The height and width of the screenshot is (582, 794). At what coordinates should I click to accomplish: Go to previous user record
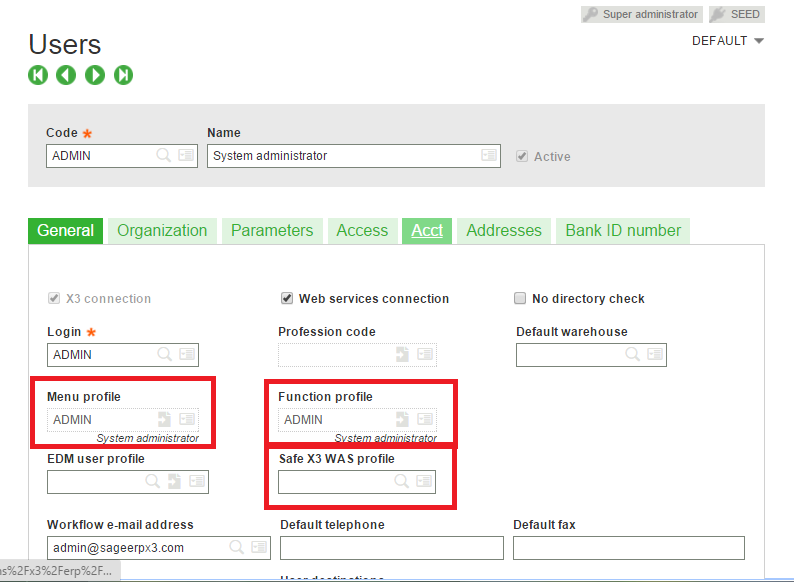click(66, 75)
